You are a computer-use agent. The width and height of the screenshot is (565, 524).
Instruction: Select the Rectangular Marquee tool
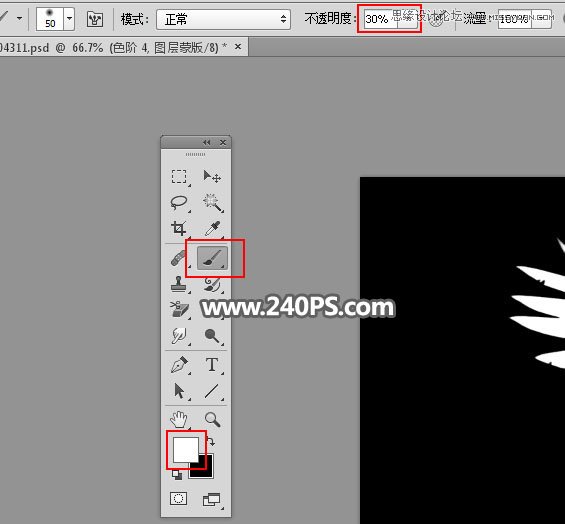[179, 177]
